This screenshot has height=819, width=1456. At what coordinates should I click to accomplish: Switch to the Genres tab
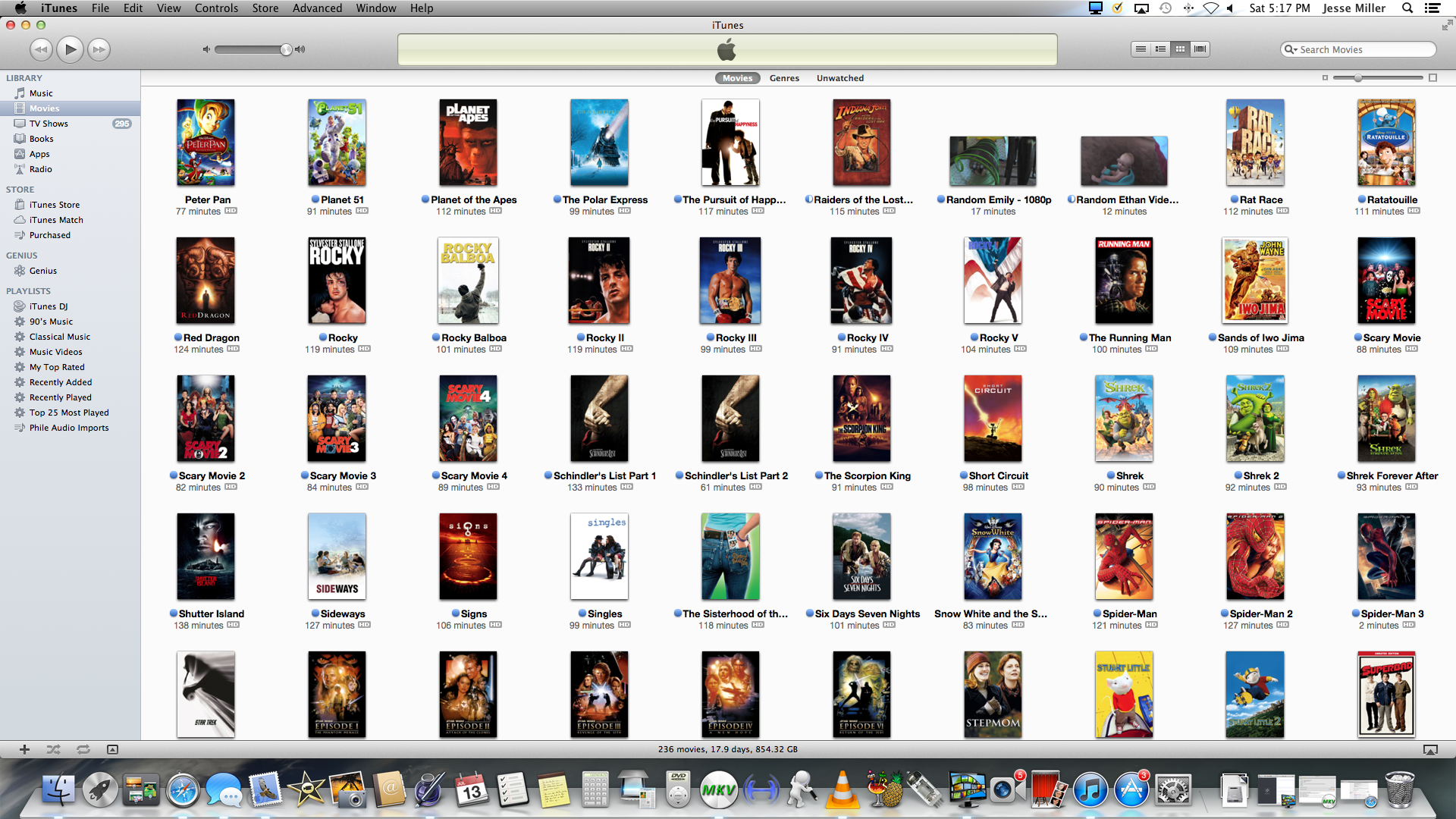click(x=784, y=78)
